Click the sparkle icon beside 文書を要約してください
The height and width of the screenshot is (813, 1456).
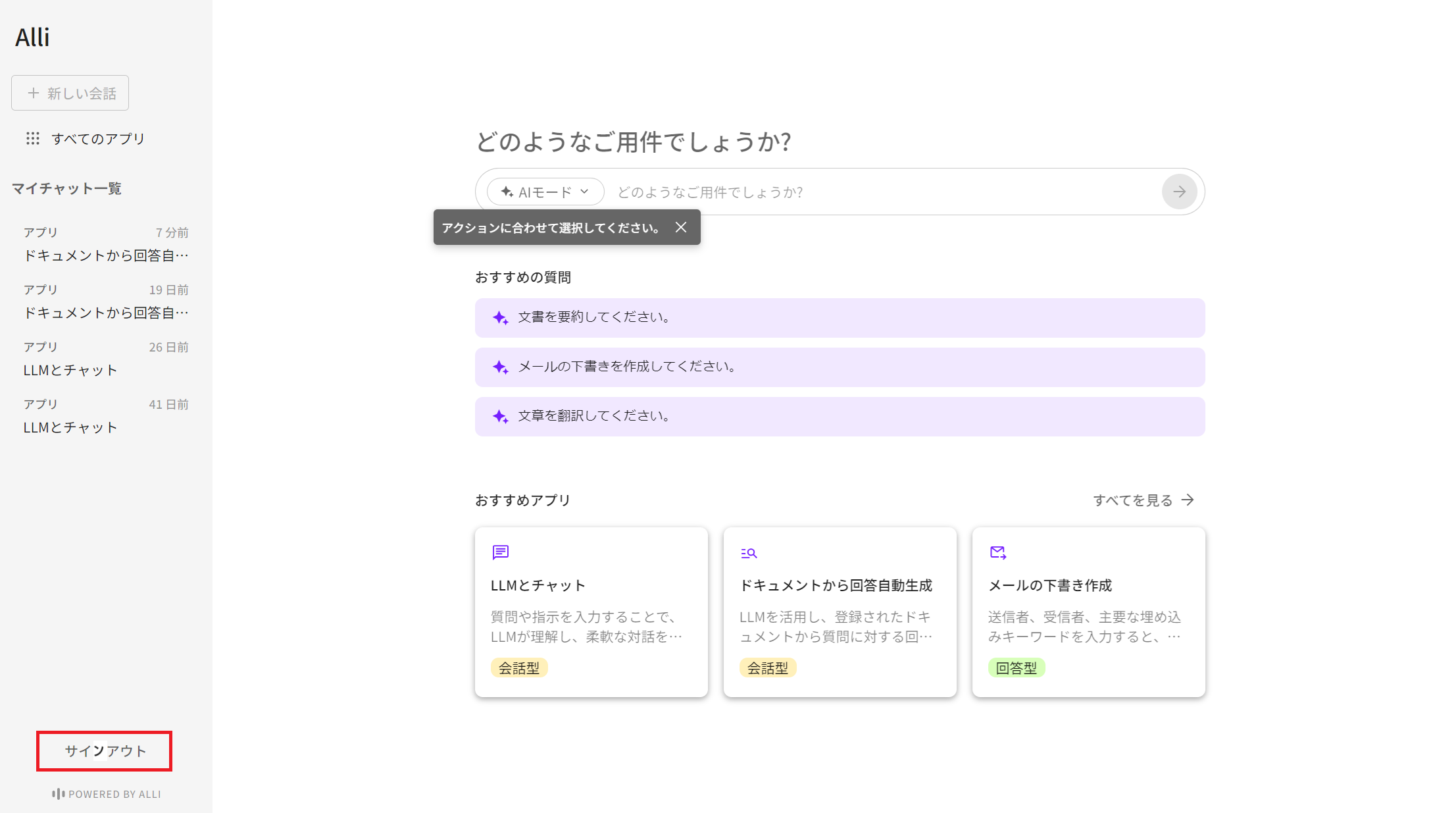[500, 317]
